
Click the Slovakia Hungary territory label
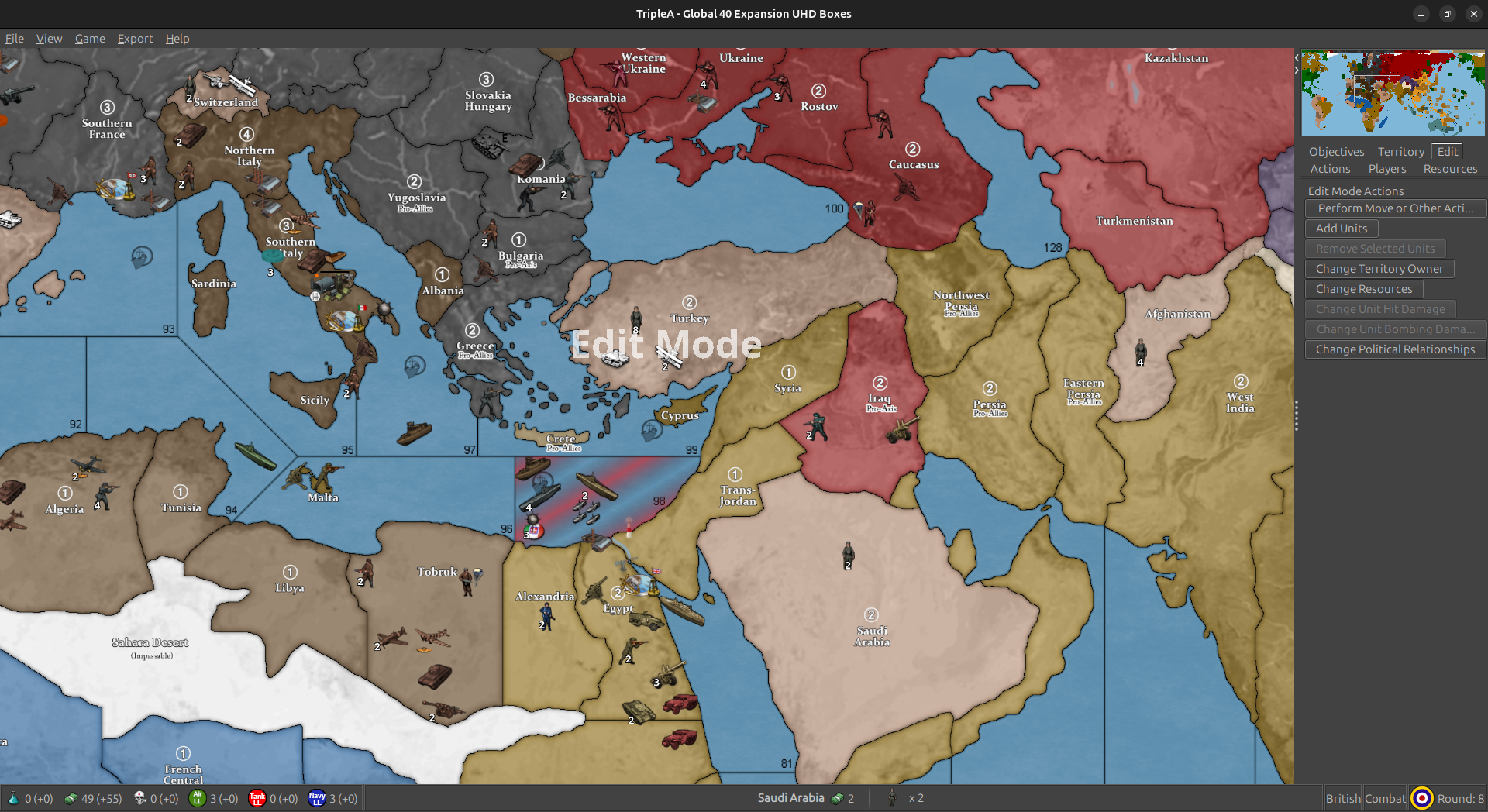click(x=488, y=101)
